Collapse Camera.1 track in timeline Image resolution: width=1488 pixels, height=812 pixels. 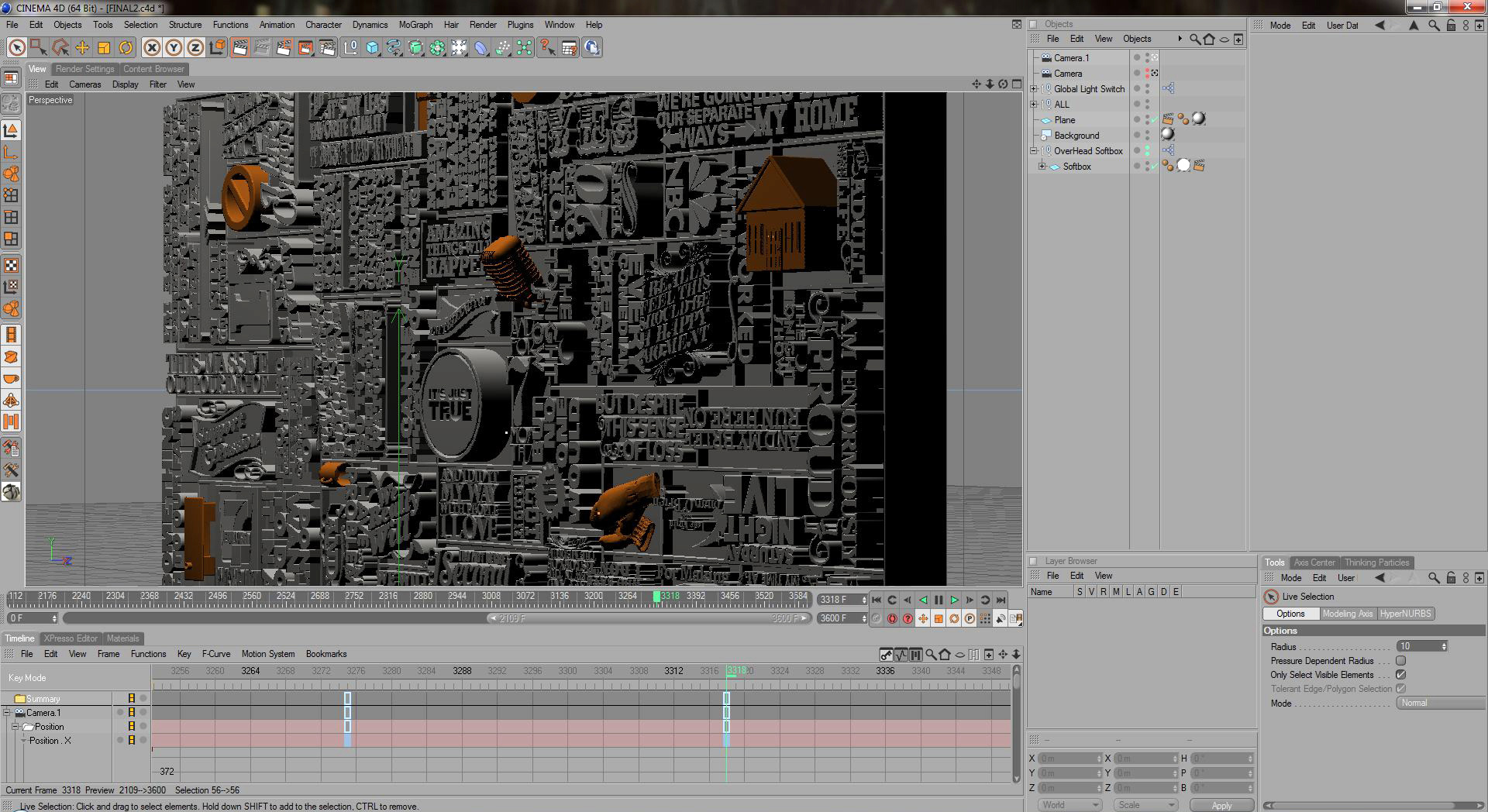pyautogui.click(x=7, y=713)
